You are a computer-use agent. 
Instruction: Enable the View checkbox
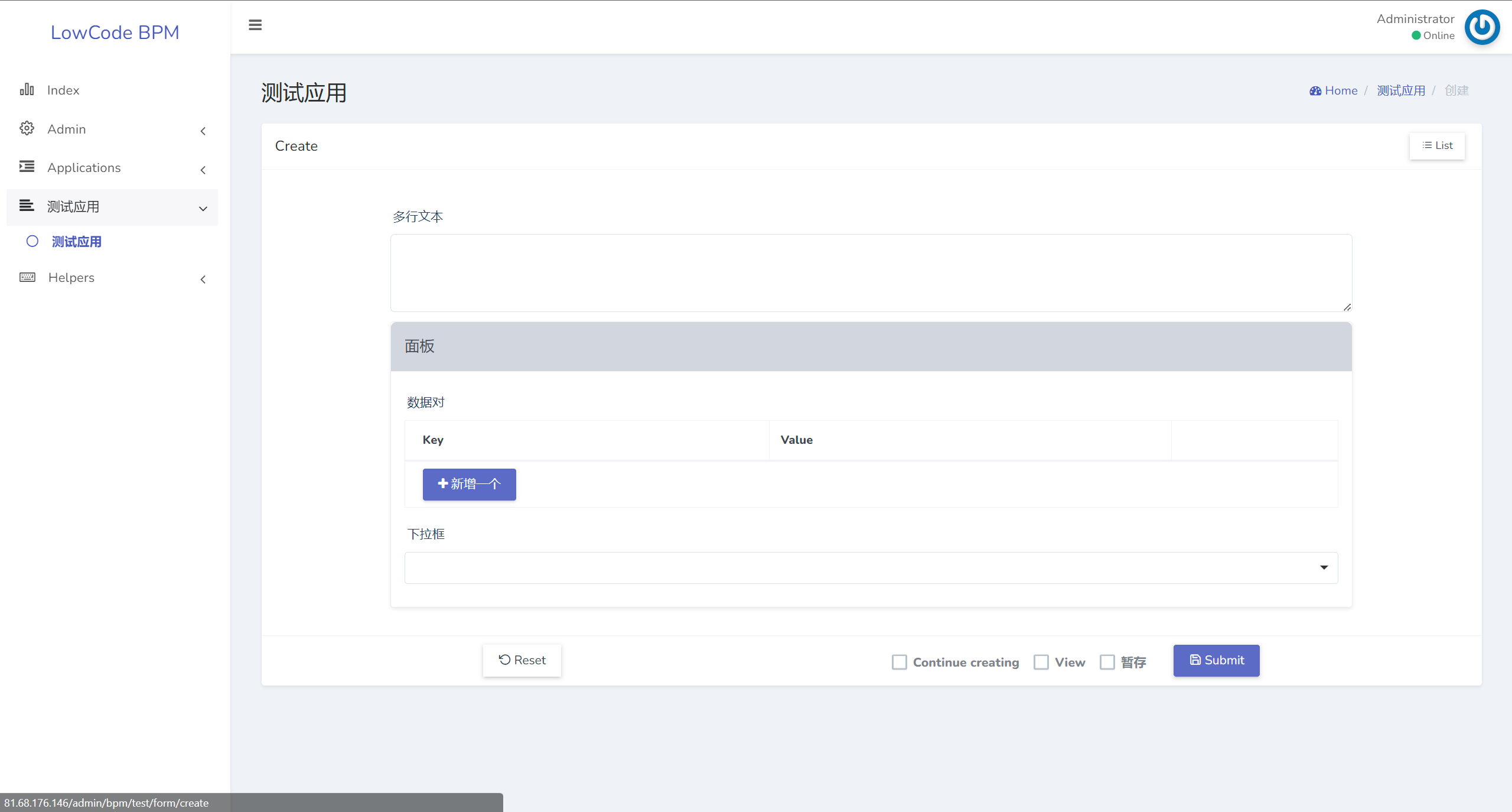tap(1041, 661)
